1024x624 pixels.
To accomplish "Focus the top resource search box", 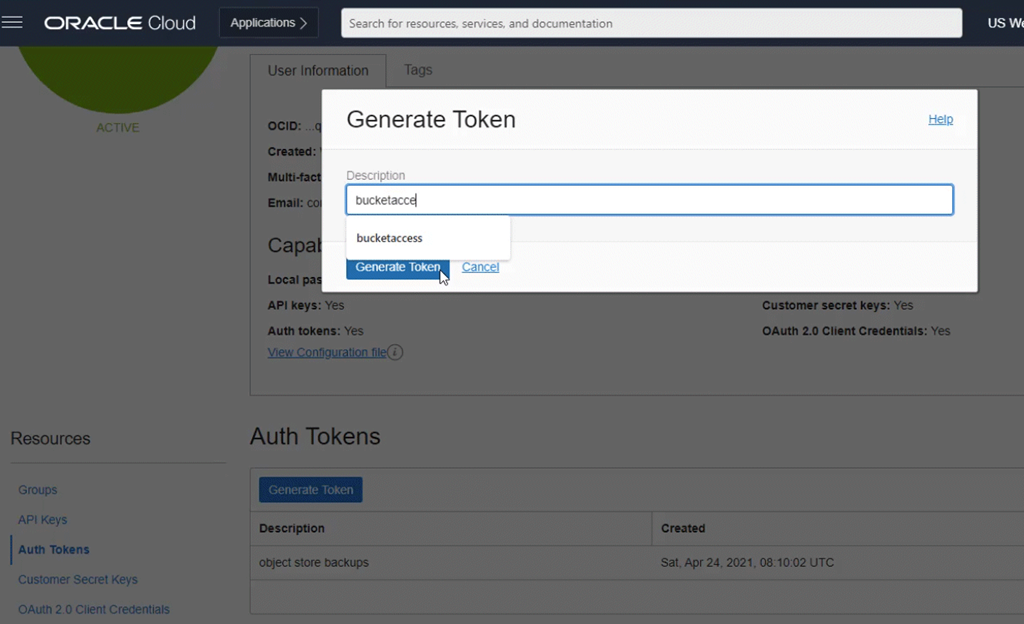I will coord(651,23).
